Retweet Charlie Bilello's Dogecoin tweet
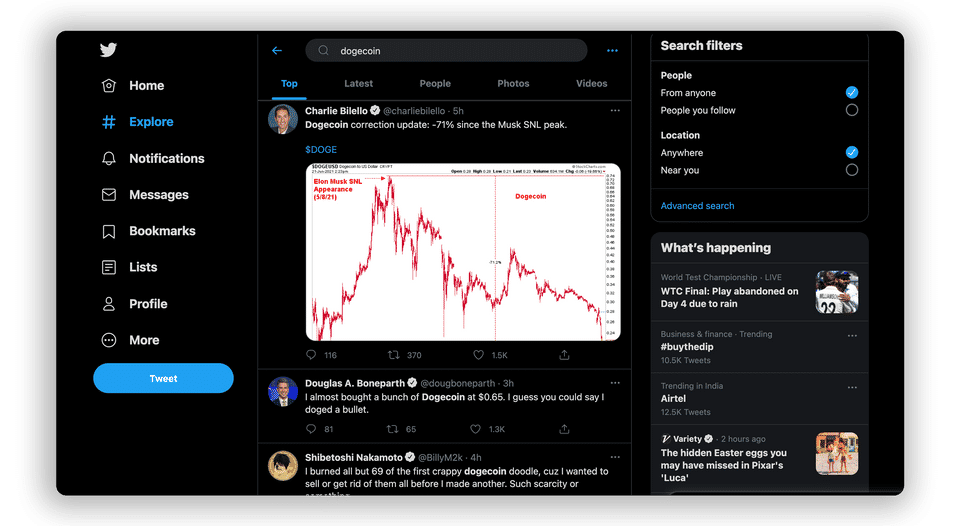960x526 pixels. point(393,355)
